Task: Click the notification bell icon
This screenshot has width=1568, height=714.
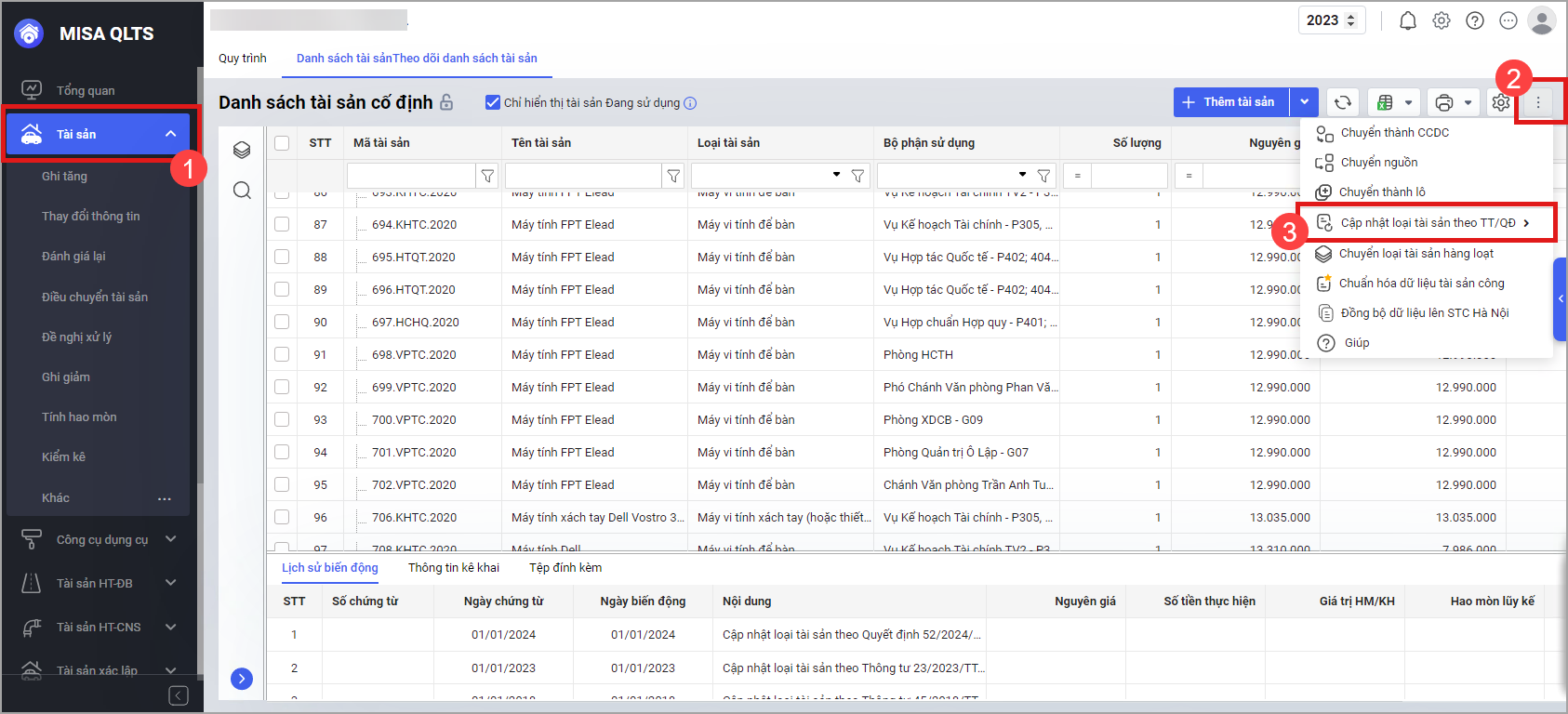Action: tap(1408, 20)
